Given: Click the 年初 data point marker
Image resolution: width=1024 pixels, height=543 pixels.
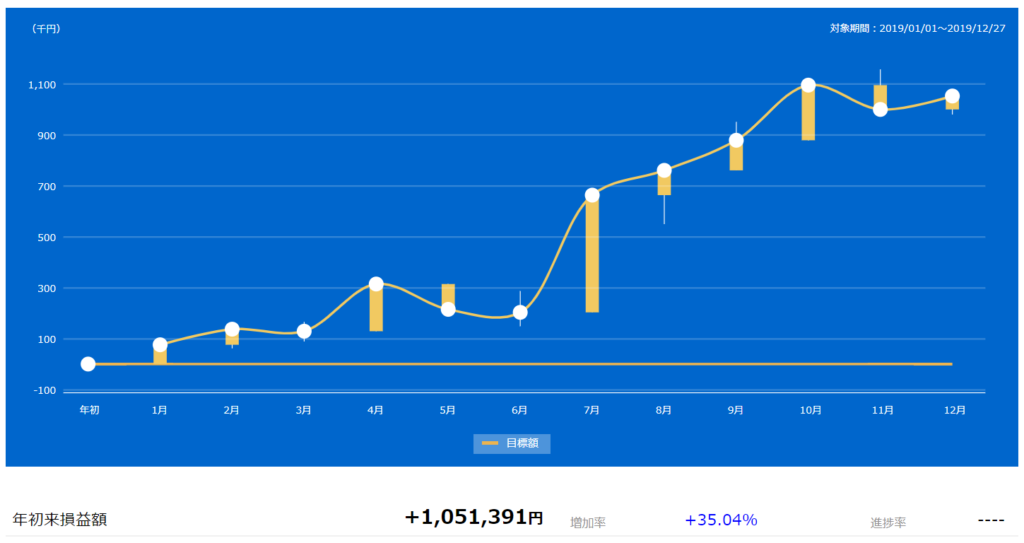Looking at the screenshot, I should 88,364.
